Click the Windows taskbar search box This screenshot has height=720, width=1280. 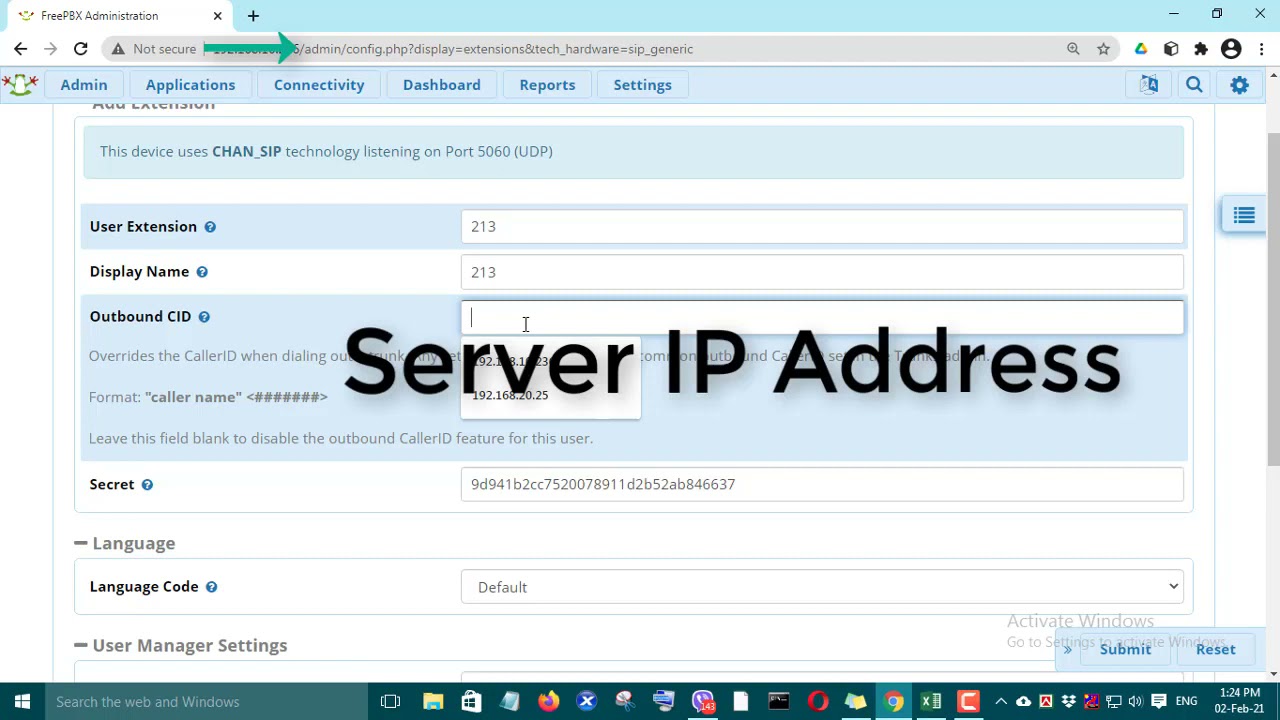(206, 702)
